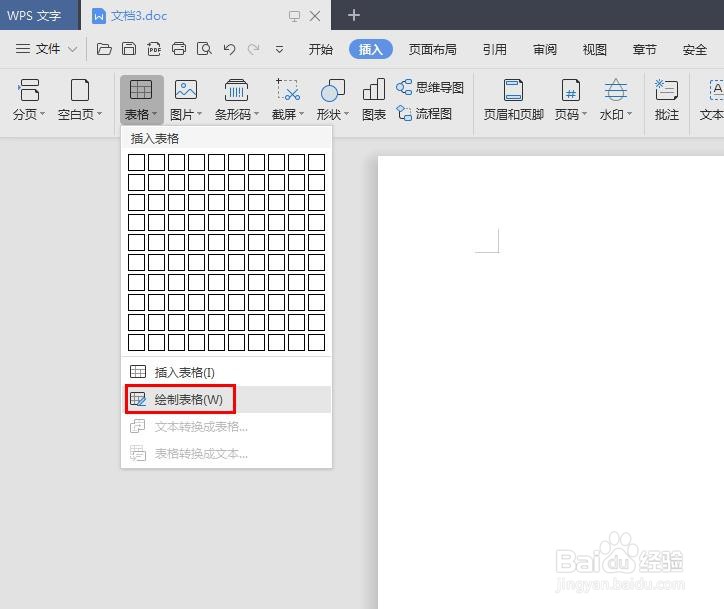This screenshot has width=724, height=609.
Task: Expand the 文件 dropdown chevron
Action: tap(72, 49)
